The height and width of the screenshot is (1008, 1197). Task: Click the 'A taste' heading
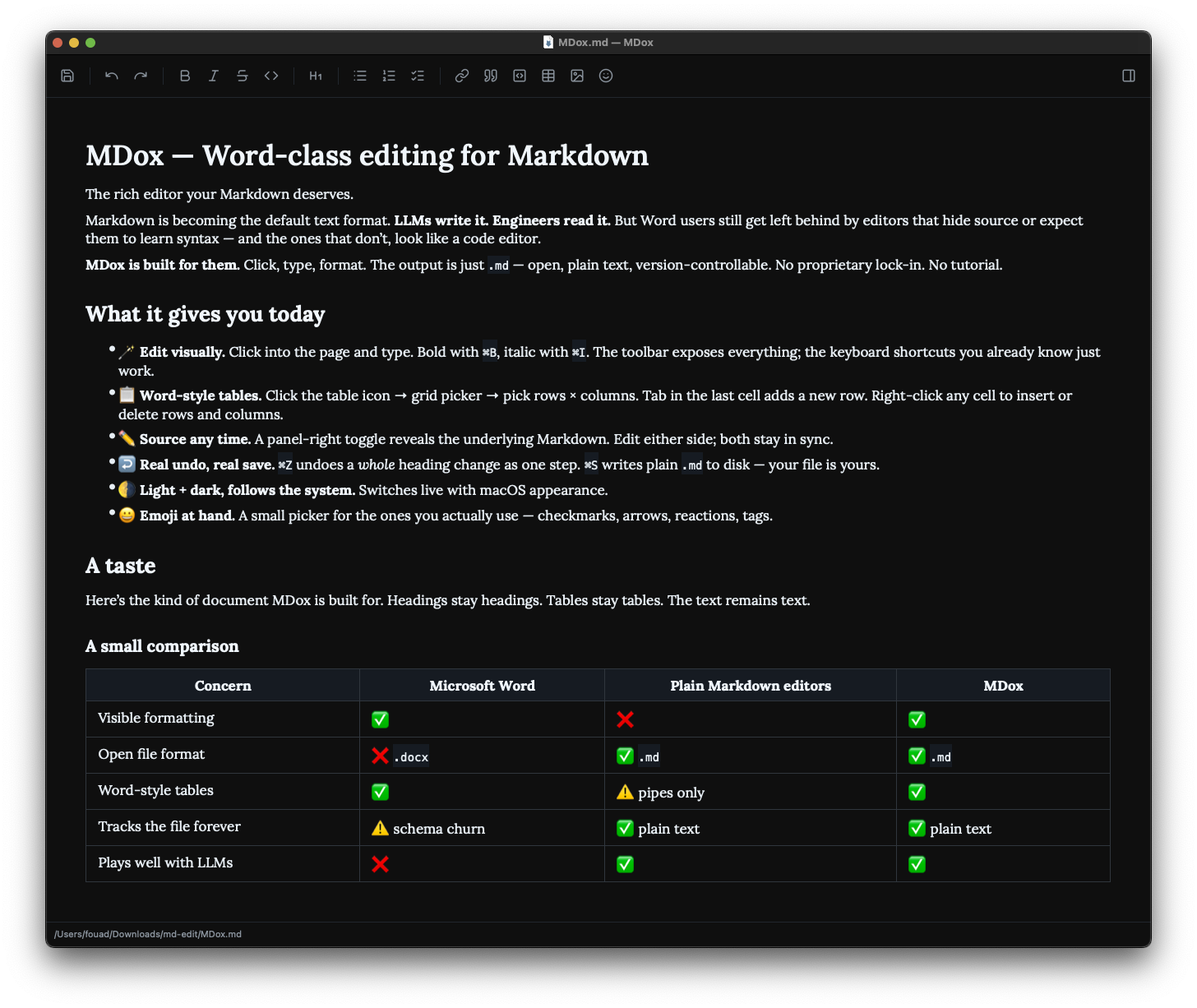[x=120, y=566]
